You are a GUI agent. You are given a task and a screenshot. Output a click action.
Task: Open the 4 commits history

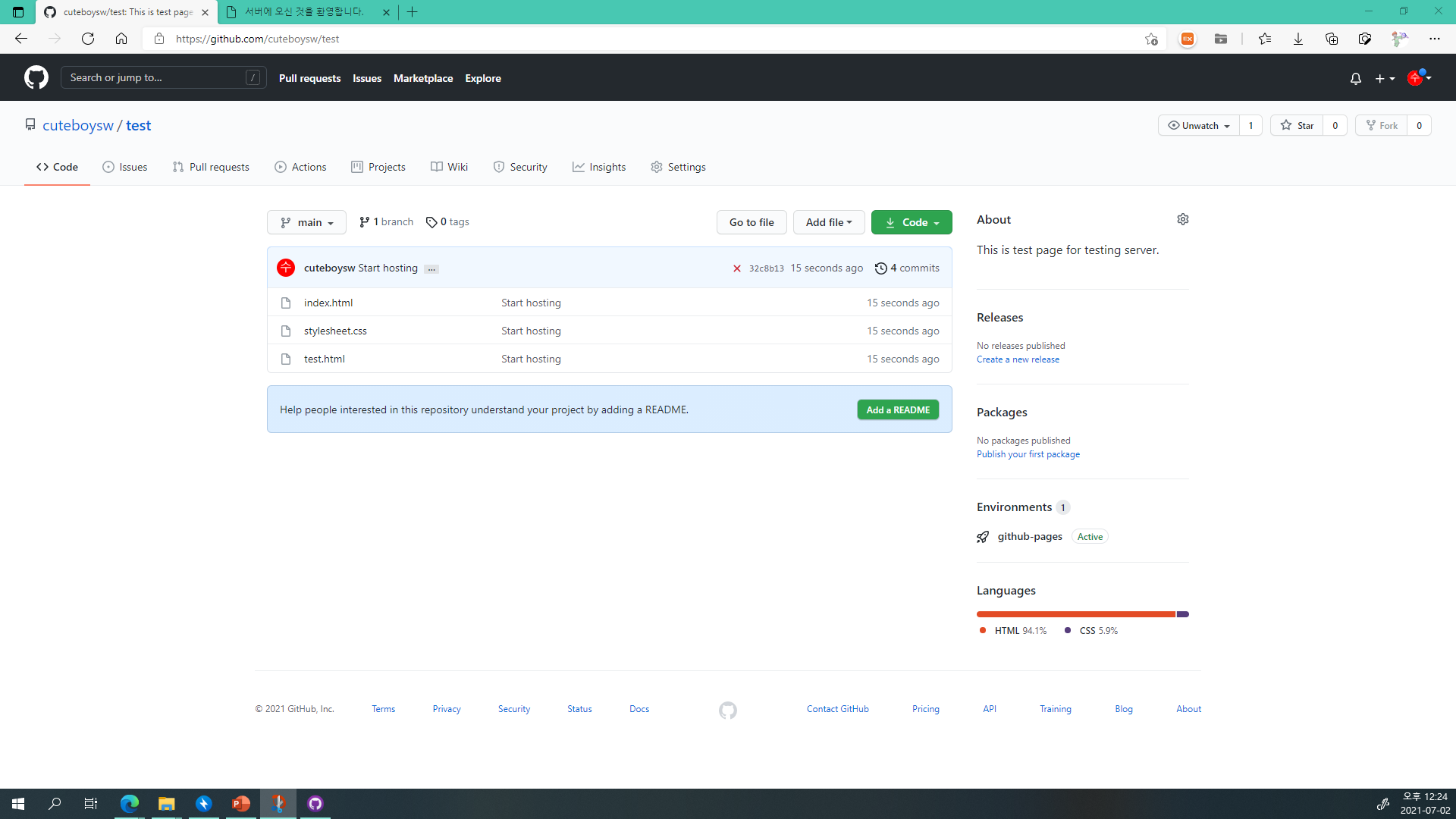pos(907,268)
